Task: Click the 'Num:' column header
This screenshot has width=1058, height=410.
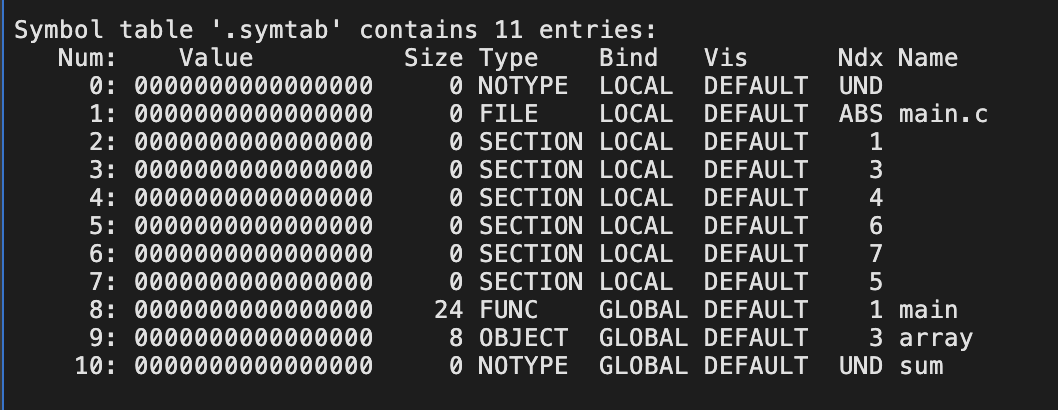Action: coord(88,58)
